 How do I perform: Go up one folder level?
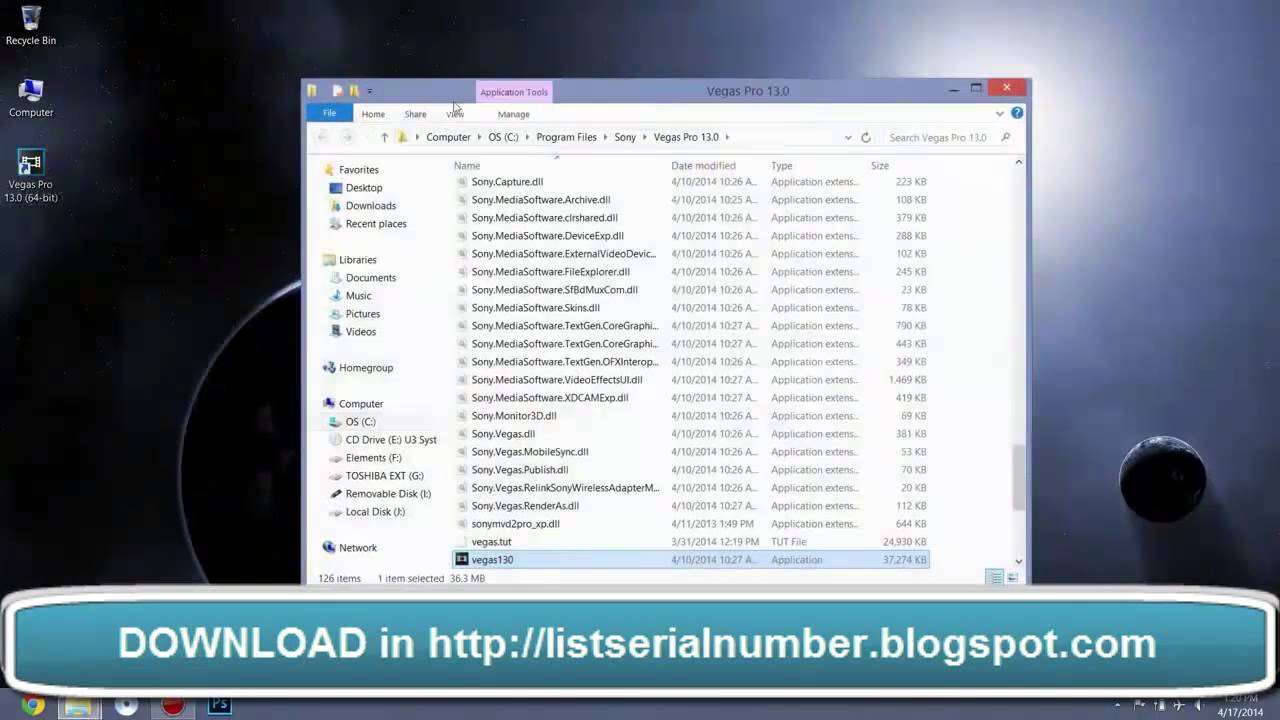pos(384,137)
